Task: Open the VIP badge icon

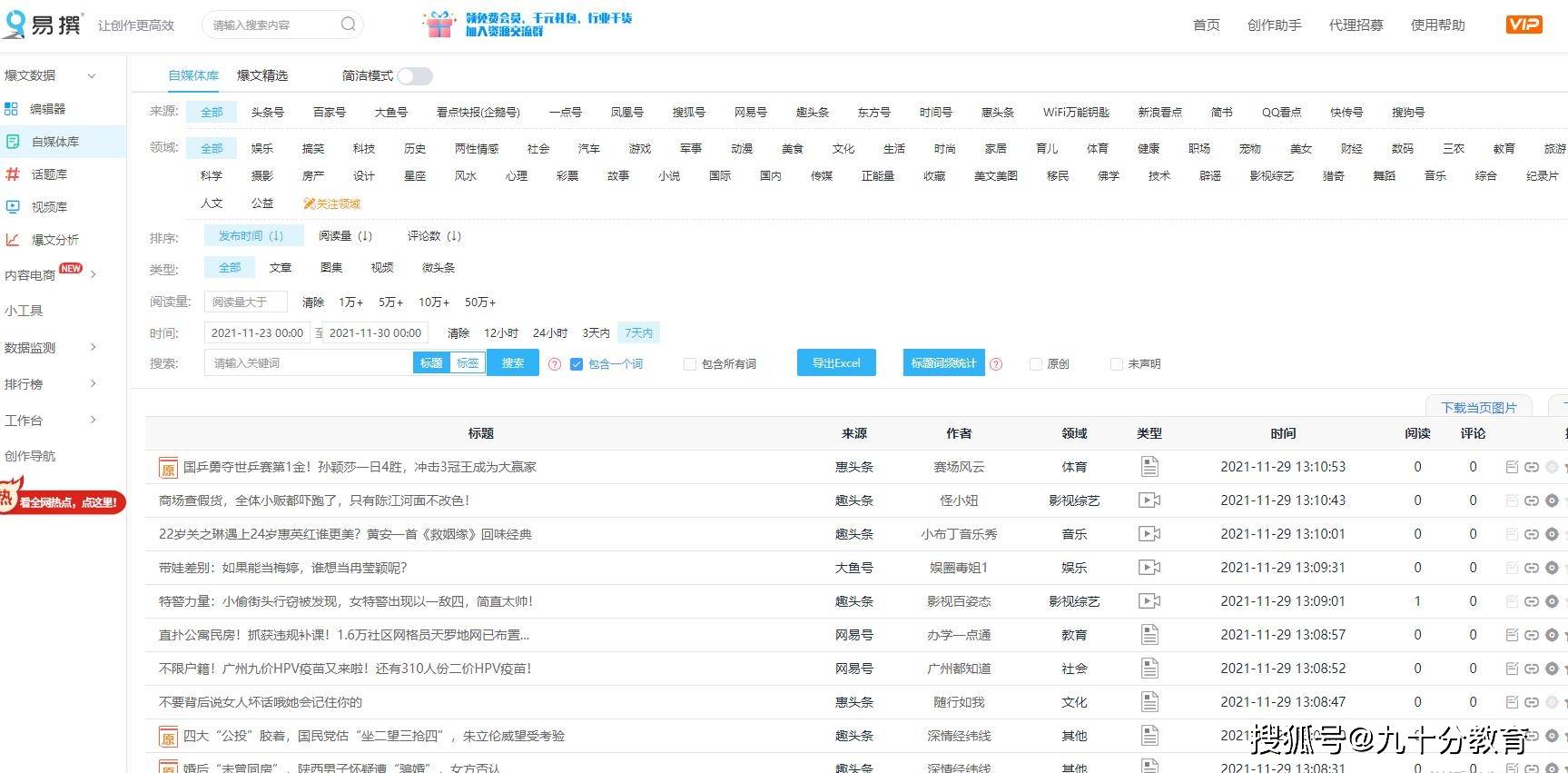Action: pos(1524,25)
